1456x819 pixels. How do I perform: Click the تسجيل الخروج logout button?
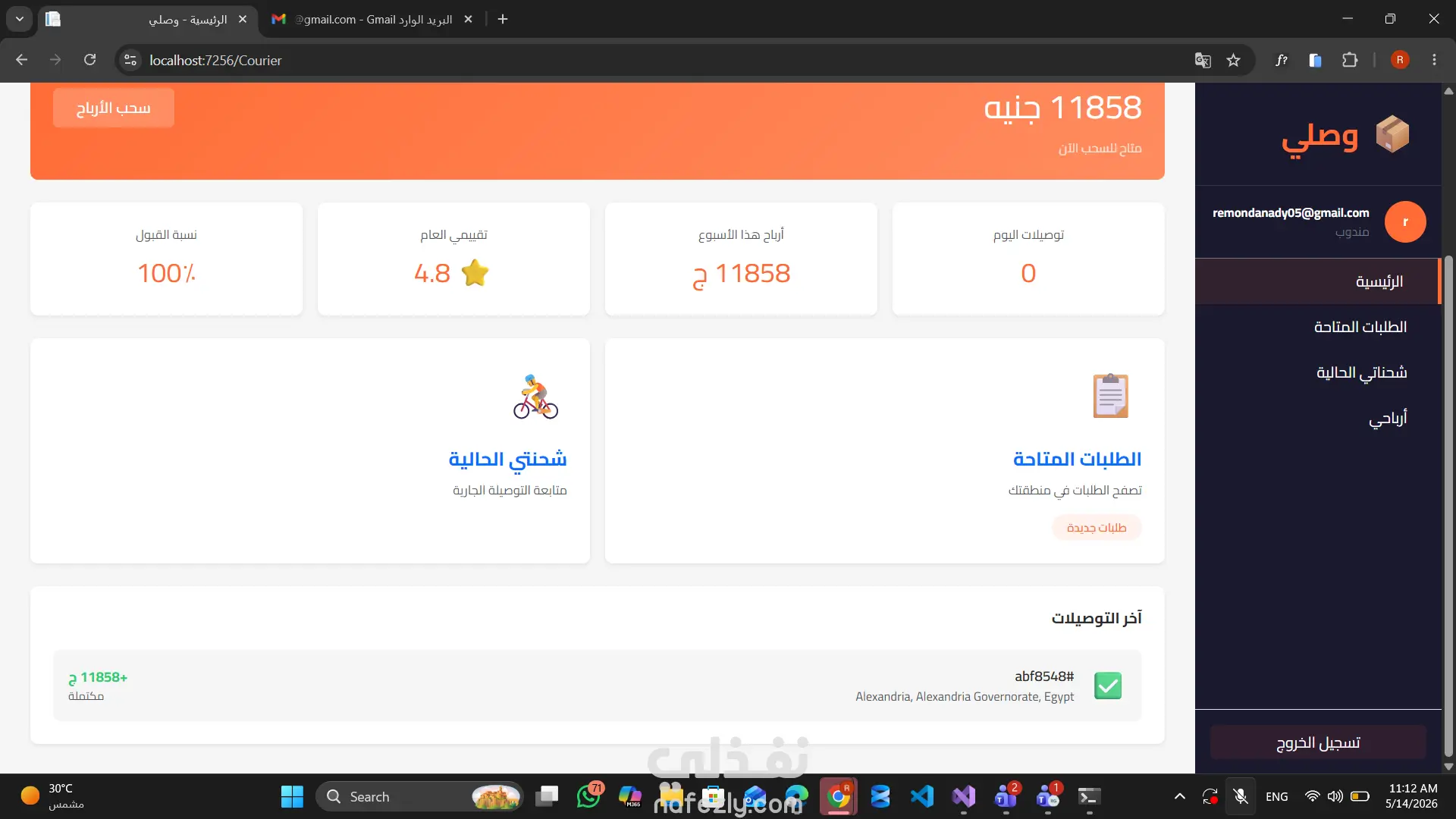tap(1318, 742)
